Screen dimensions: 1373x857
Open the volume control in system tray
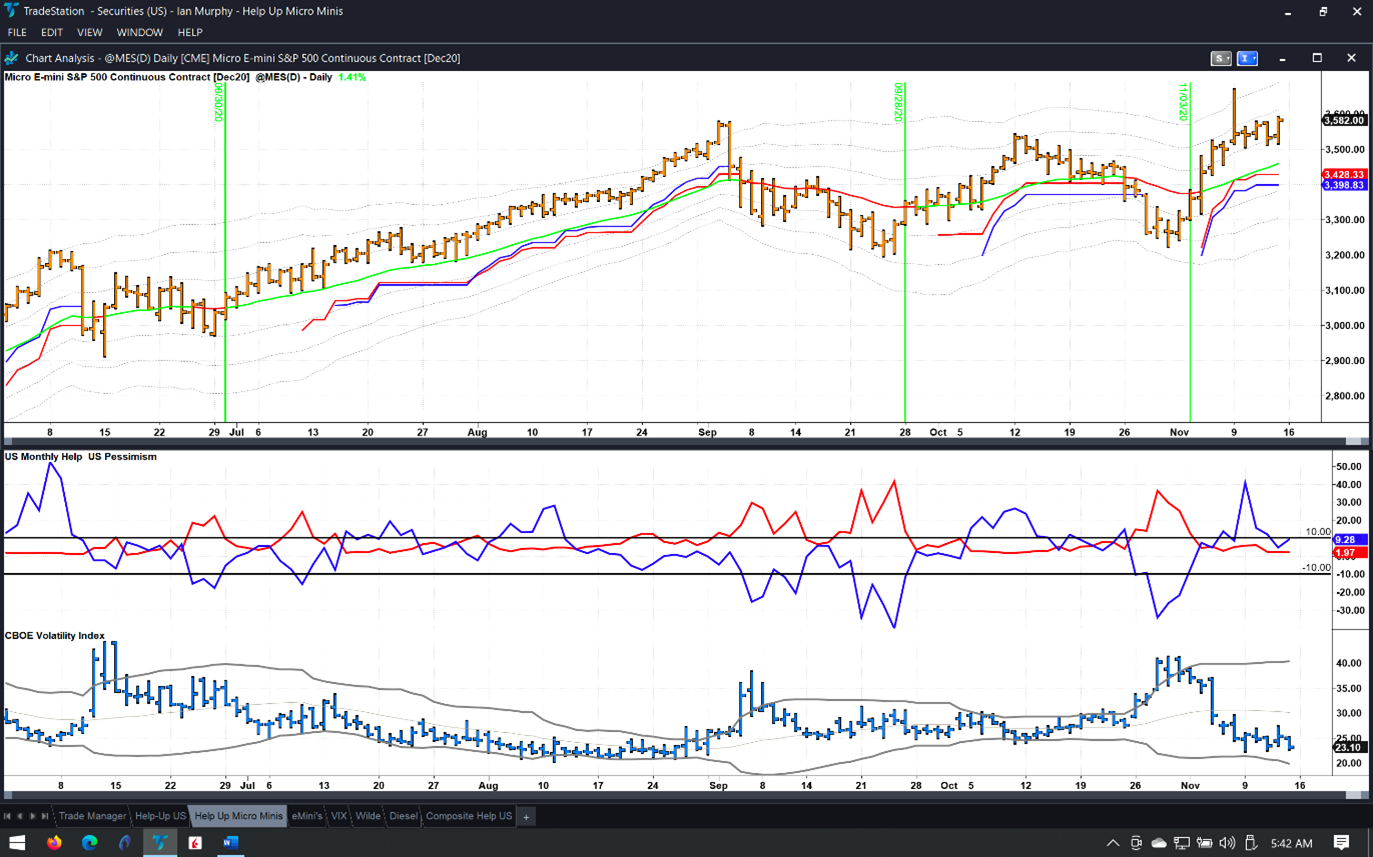[1227, 843]
